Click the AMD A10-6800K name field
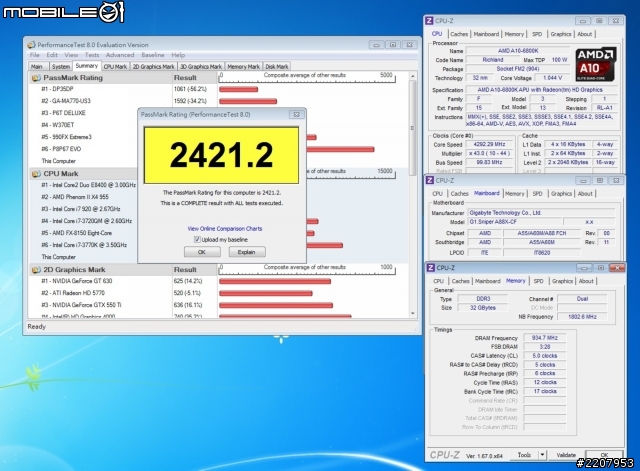The height and width of the screenshot is (471, 640). click(x=518, y=51)
